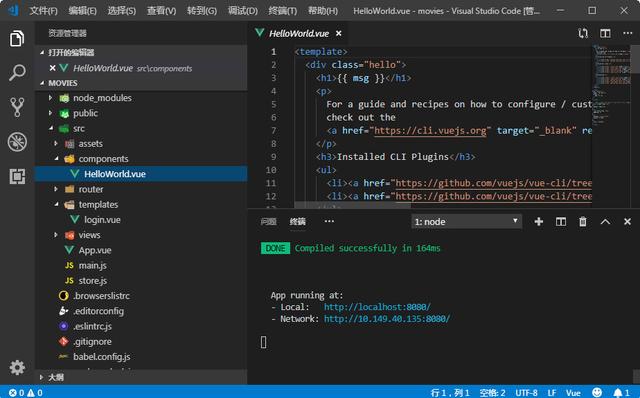This screenshot has height=398, width=640.
Task: Open the Explorer view in activity bar
Action: point(17,39)
